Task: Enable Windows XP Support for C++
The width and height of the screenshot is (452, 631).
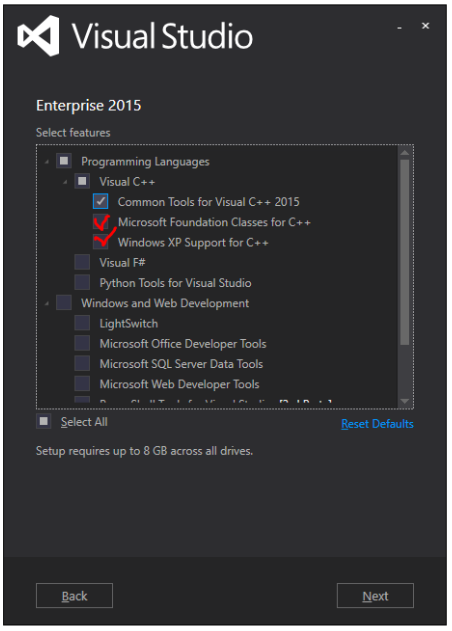Action: click(x=100, y=242)
